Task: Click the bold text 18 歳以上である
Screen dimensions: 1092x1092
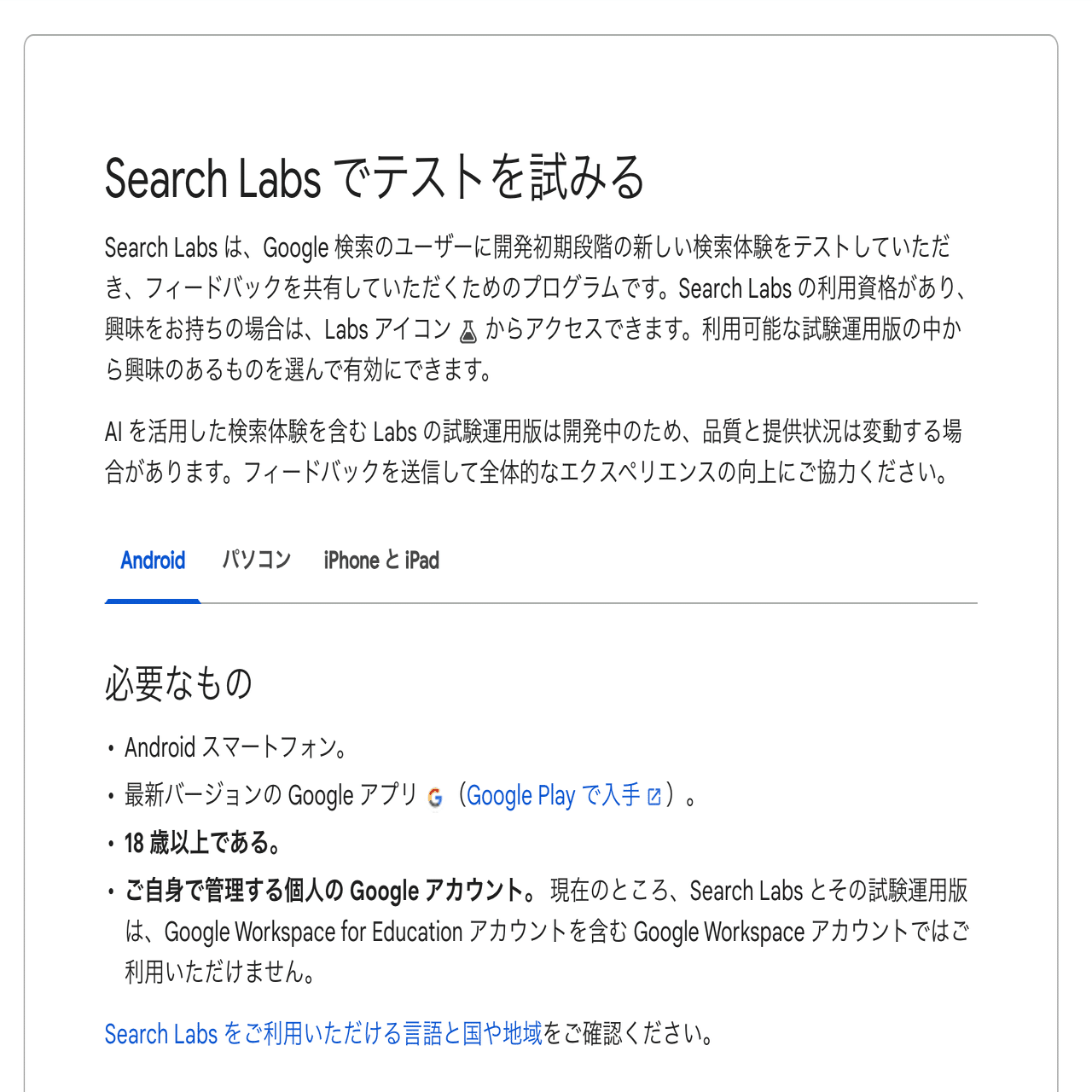Action: 202,842
